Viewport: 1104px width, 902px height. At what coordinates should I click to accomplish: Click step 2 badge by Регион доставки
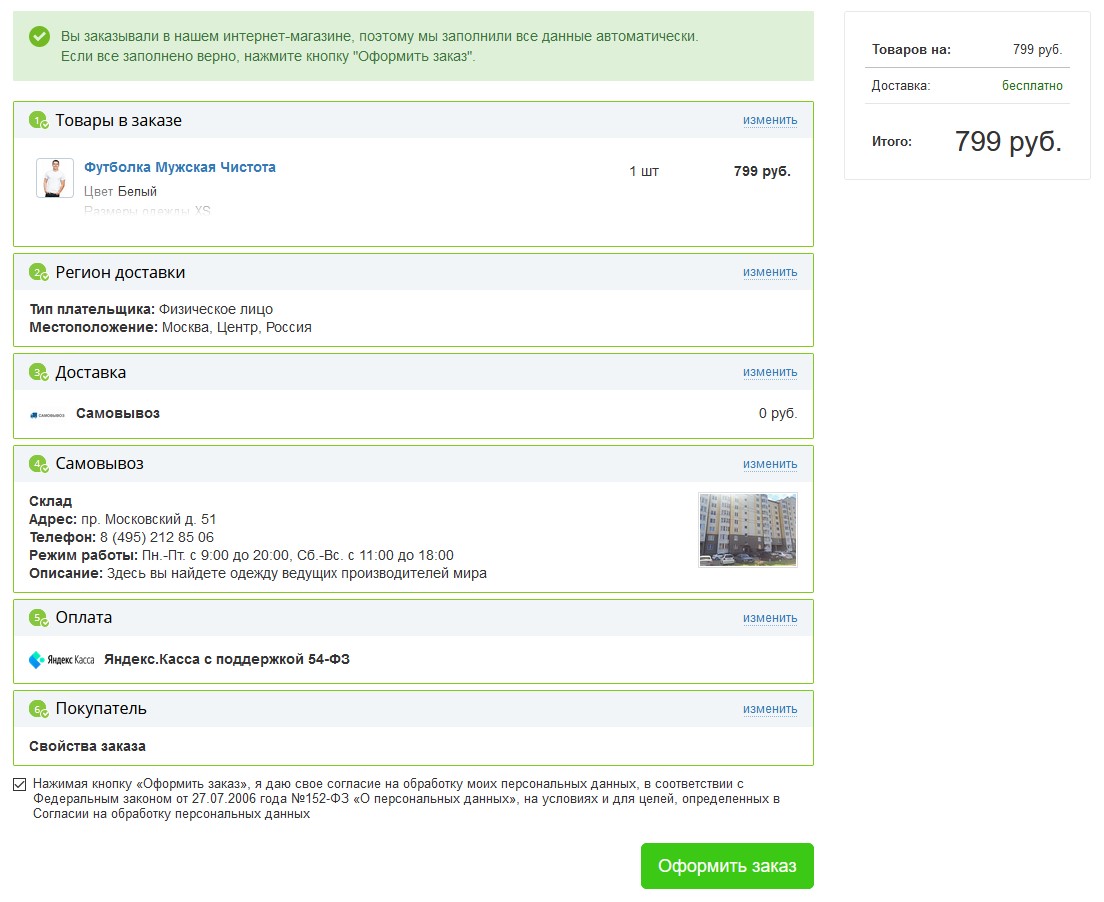coord(39,273)
